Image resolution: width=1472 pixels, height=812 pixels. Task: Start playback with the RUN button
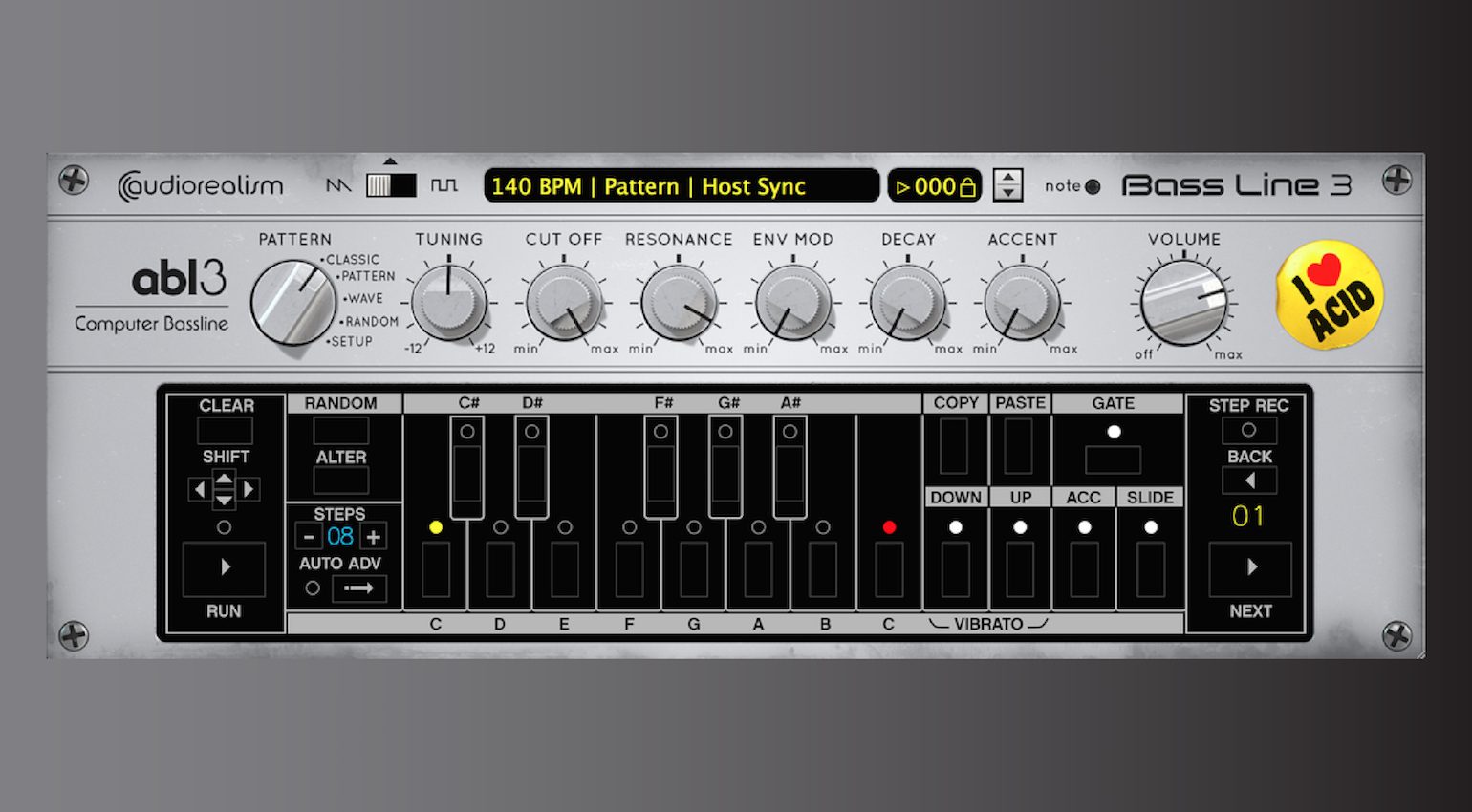coord(224,568)
